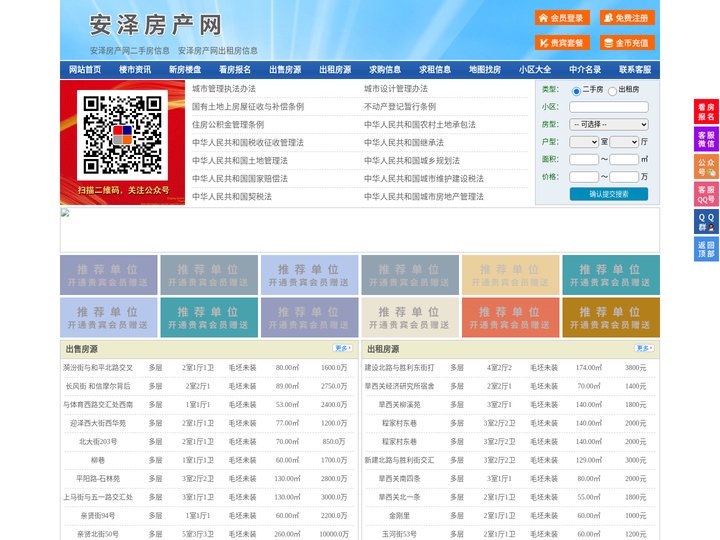
Task: Click the 安泽房产网 site logo
Action: [x=156, y=25]
